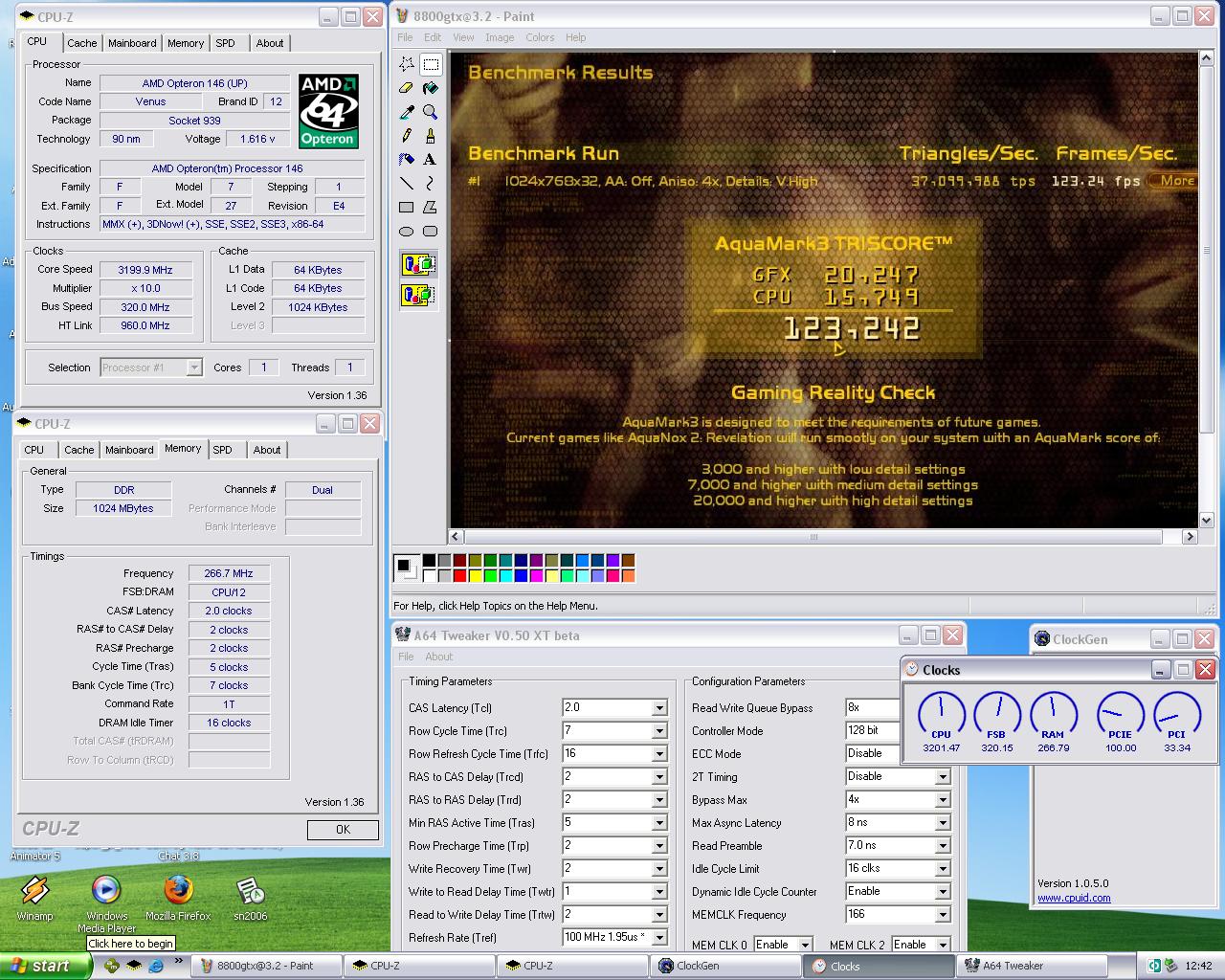
Task: Open the Colors menu in Paint
Action: [540, 37]
